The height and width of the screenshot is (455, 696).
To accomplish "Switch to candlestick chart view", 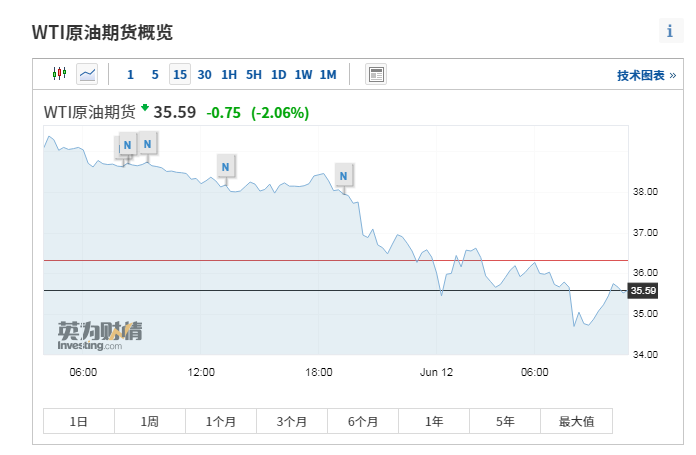I will click(59, 74).
